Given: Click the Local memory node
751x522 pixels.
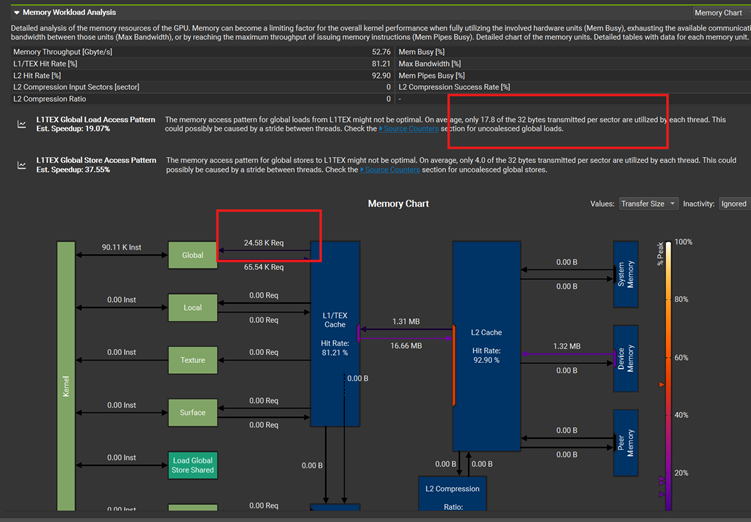Looking at the screenshot, I should pyautogui.click(x=193, y=307).
